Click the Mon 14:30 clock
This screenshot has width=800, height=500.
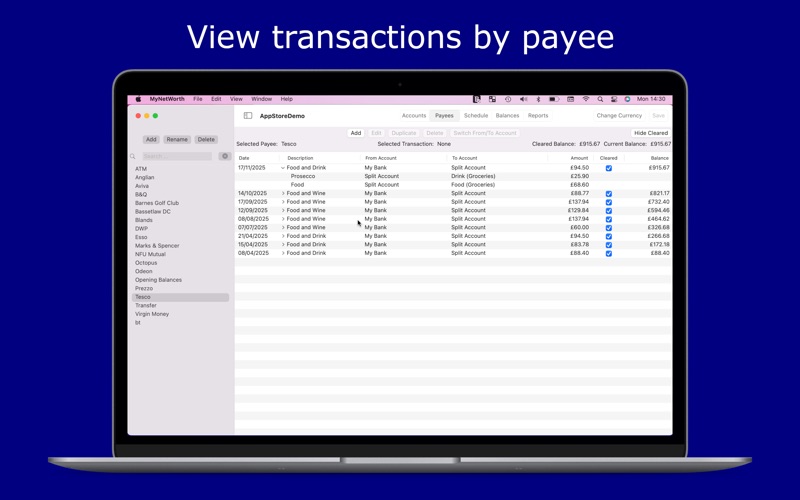651,99
